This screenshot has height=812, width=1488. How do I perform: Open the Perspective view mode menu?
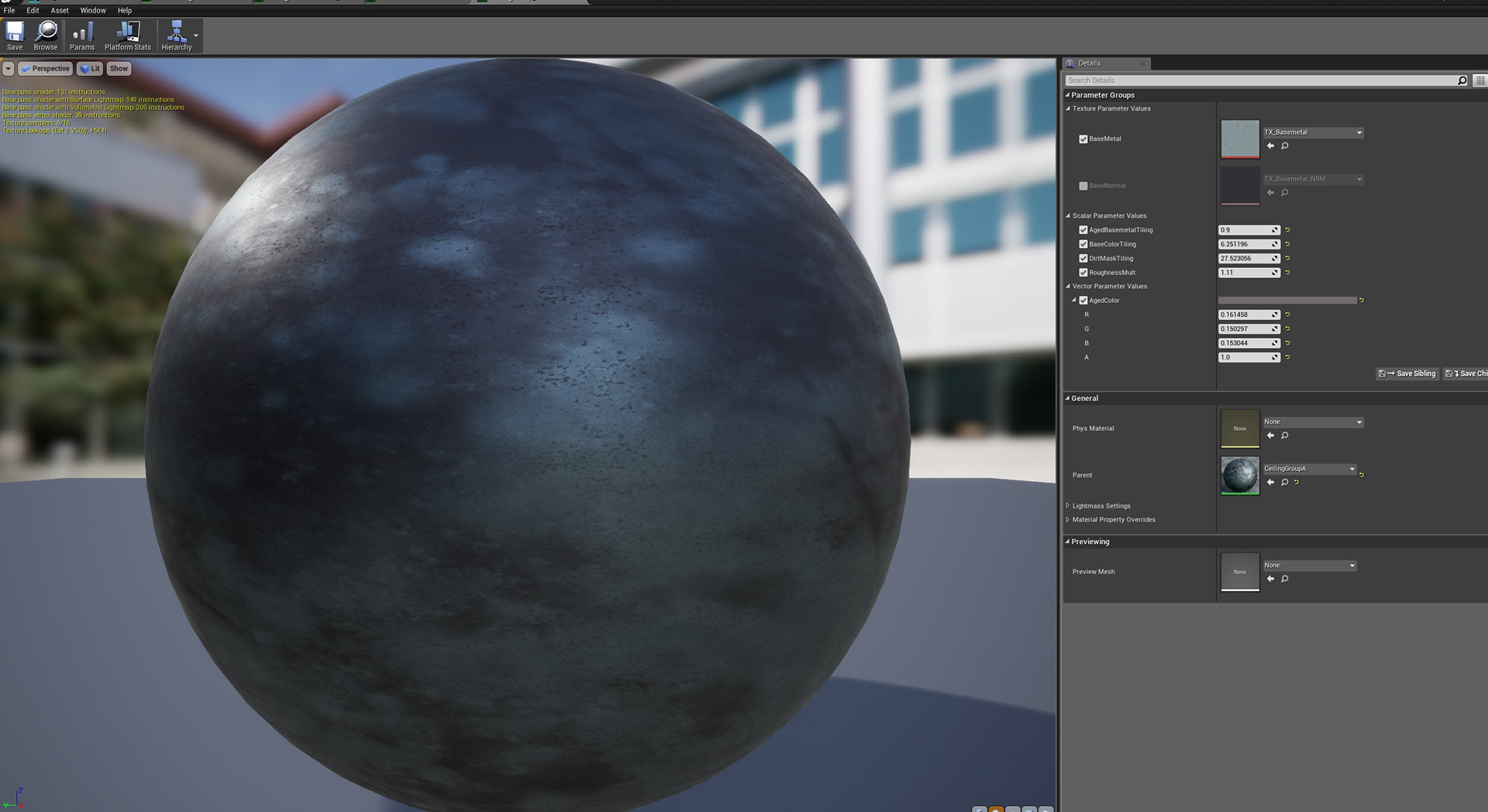tap(45, 69)
